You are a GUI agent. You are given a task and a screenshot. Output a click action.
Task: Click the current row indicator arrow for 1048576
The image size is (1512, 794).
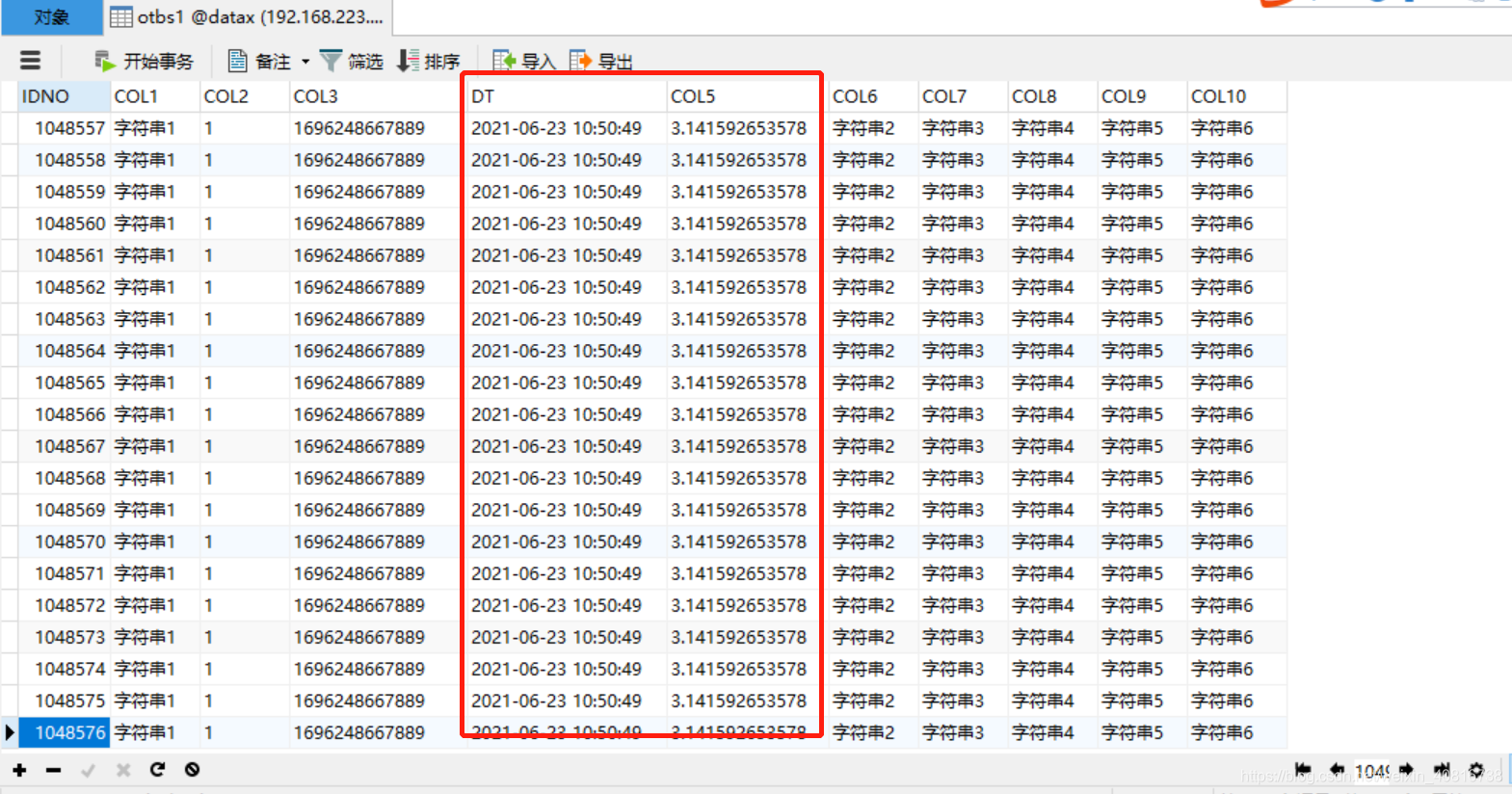(x=10, y=732)
